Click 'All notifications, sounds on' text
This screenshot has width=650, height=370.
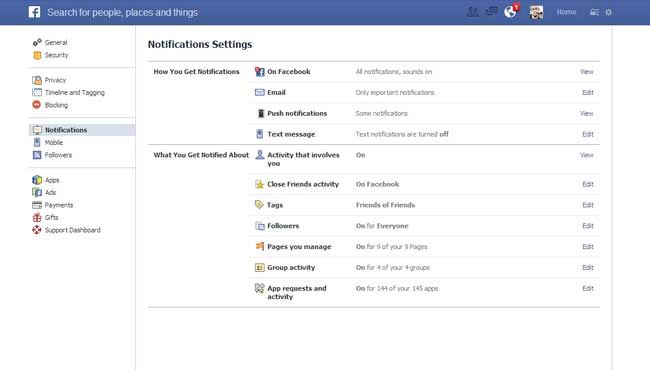pos(394,72)
